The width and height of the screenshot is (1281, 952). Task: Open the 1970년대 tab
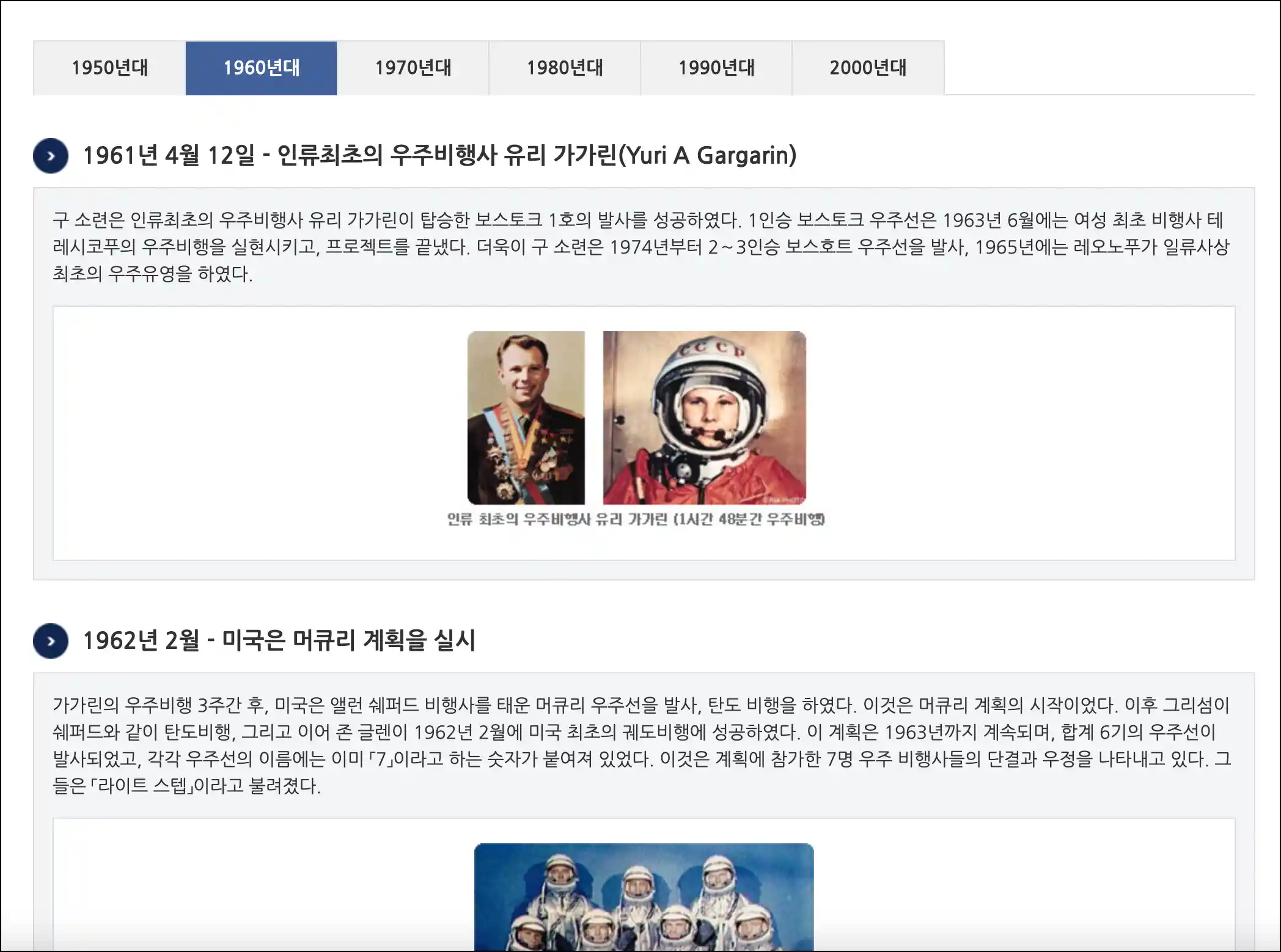tap(413, 68)
